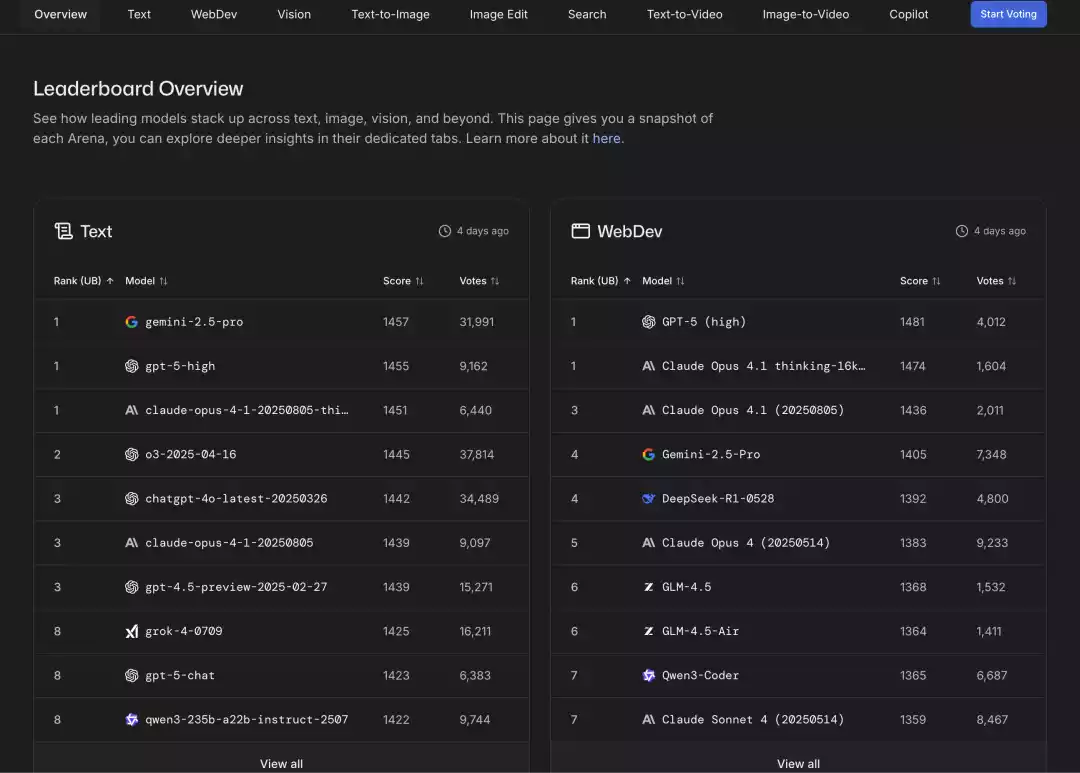Click the OpenAI icon beside gpt-5-high
This screenshot has width=1080, height=773.
tap(132, 366)
